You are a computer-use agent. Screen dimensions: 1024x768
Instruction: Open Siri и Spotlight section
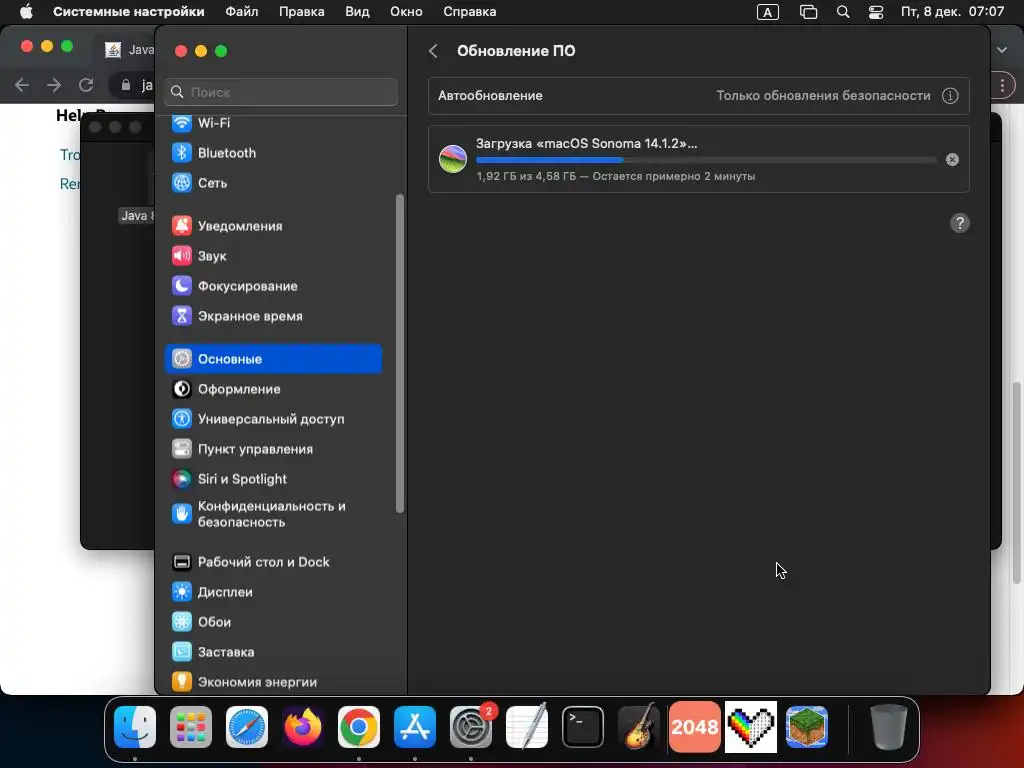point(273,479)
